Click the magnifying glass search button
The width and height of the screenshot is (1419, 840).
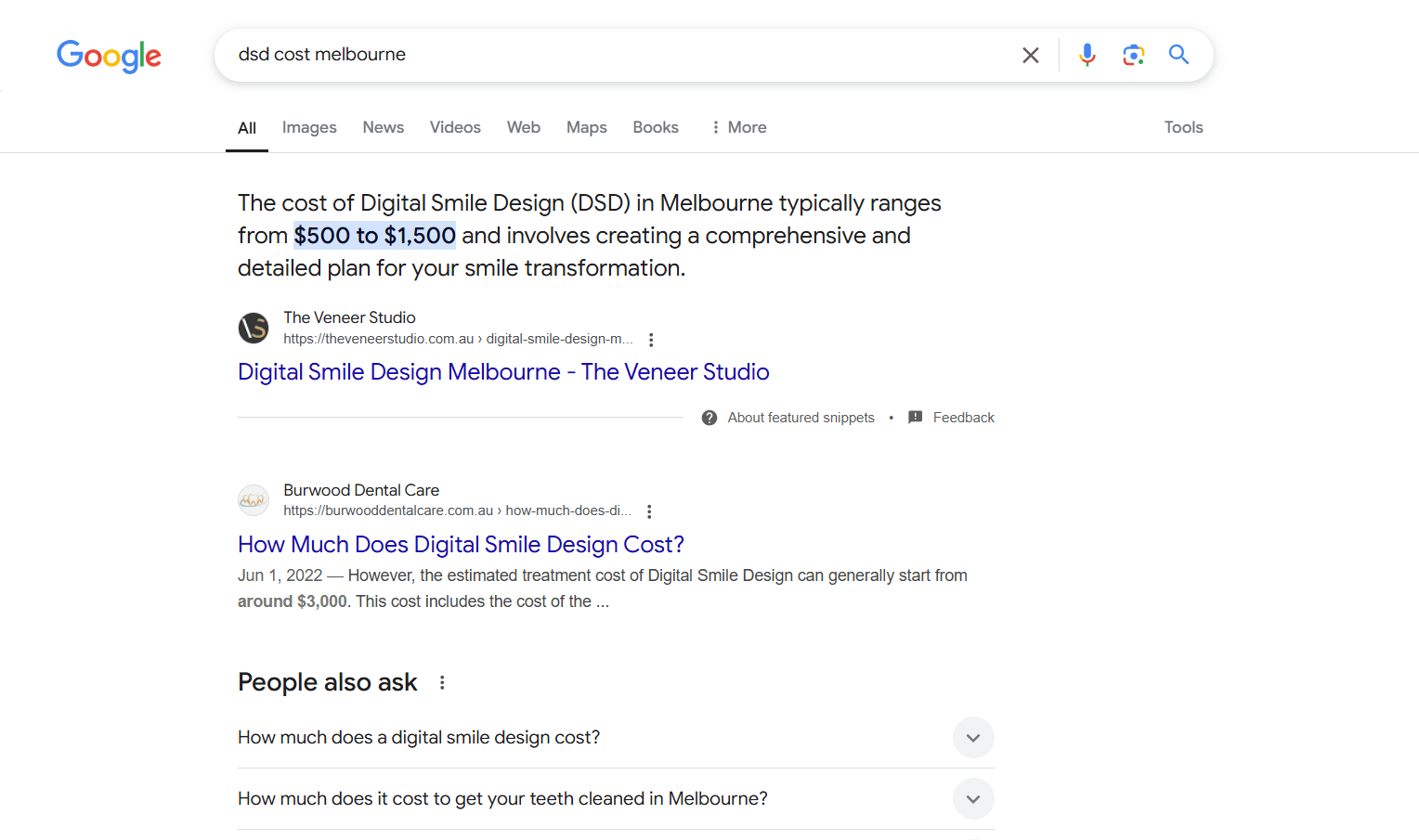tap(1178, 55)
